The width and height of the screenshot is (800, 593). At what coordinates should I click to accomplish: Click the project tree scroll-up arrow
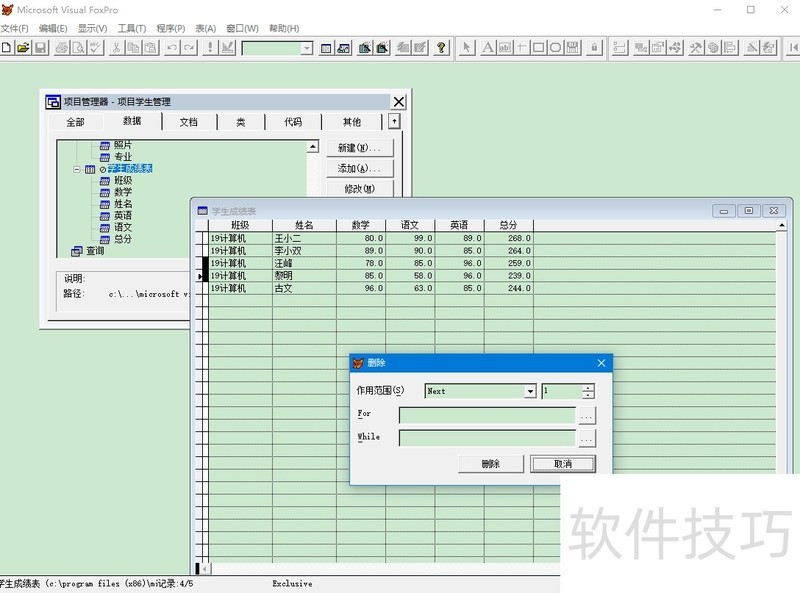[313, 147]
